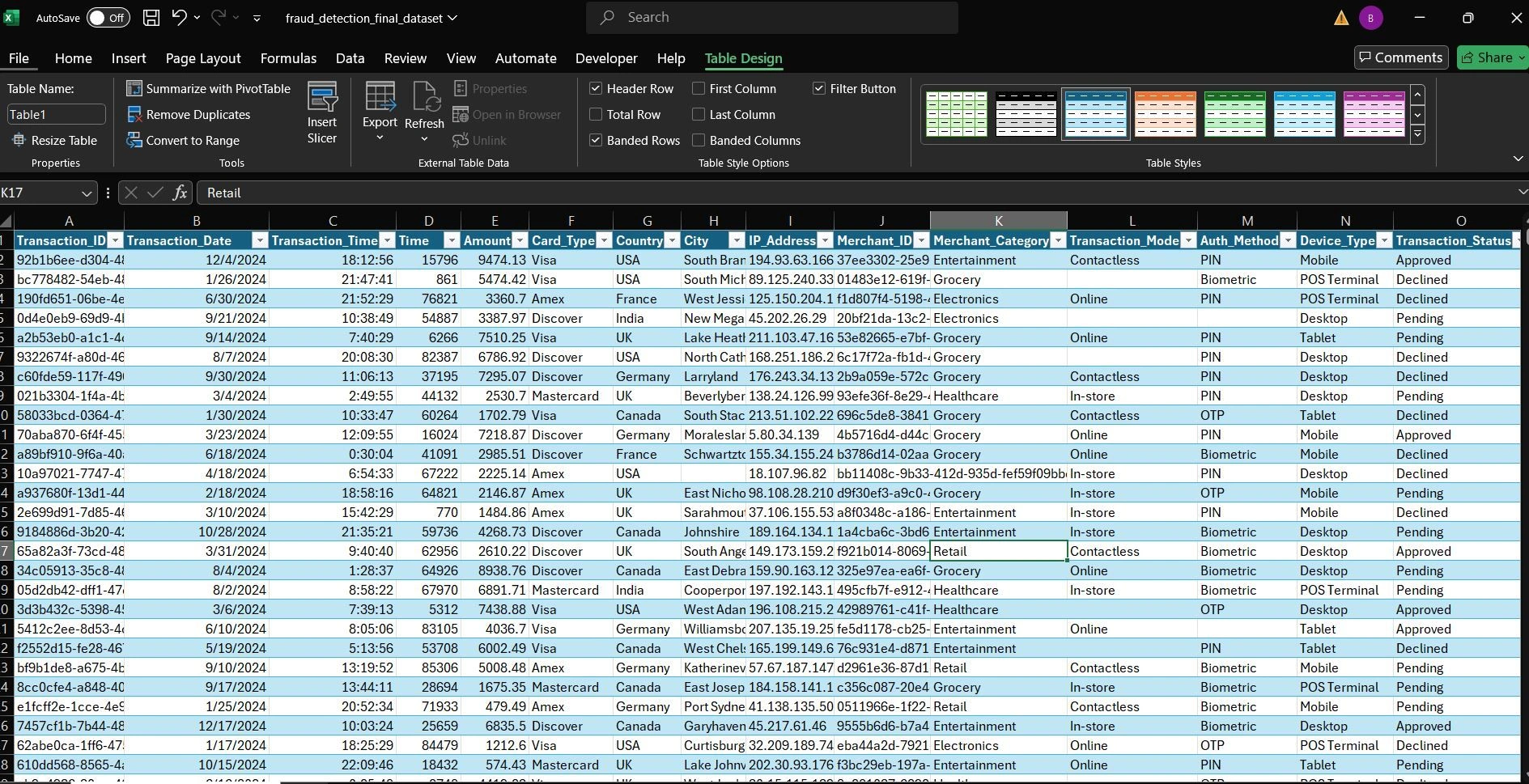Image resolution: width=1529 pixels, height=784 pixels.
Task: Select the black table style thumbnail
Action: pyautogui.click(x=1026, y=113)
